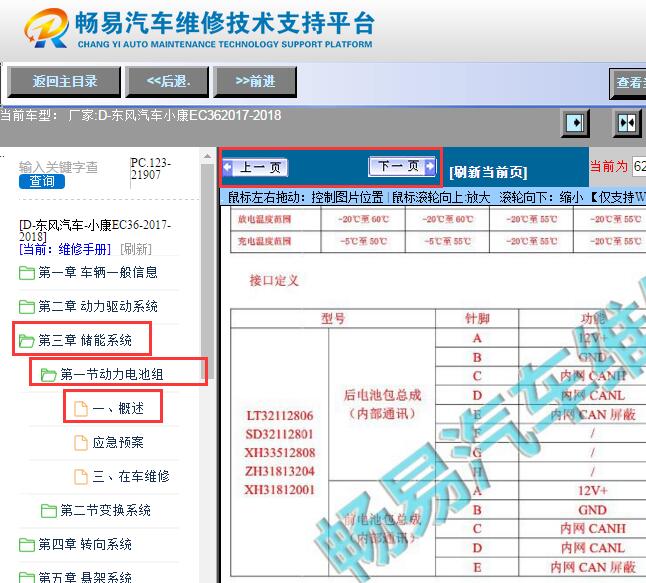Collapse 第一节动力电池组 folder
Image resolution: width=646 pixels, height=583 pixels.
[112, 375]
